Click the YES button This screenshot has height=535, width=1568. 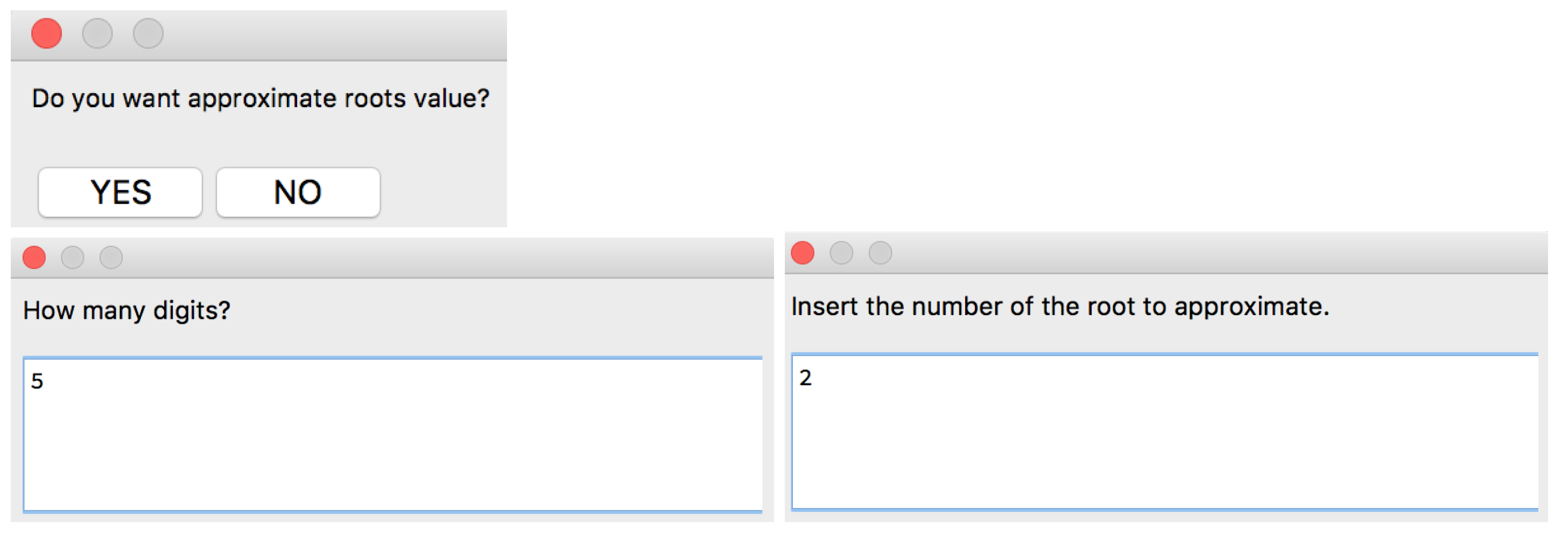(x=120, y=192)
